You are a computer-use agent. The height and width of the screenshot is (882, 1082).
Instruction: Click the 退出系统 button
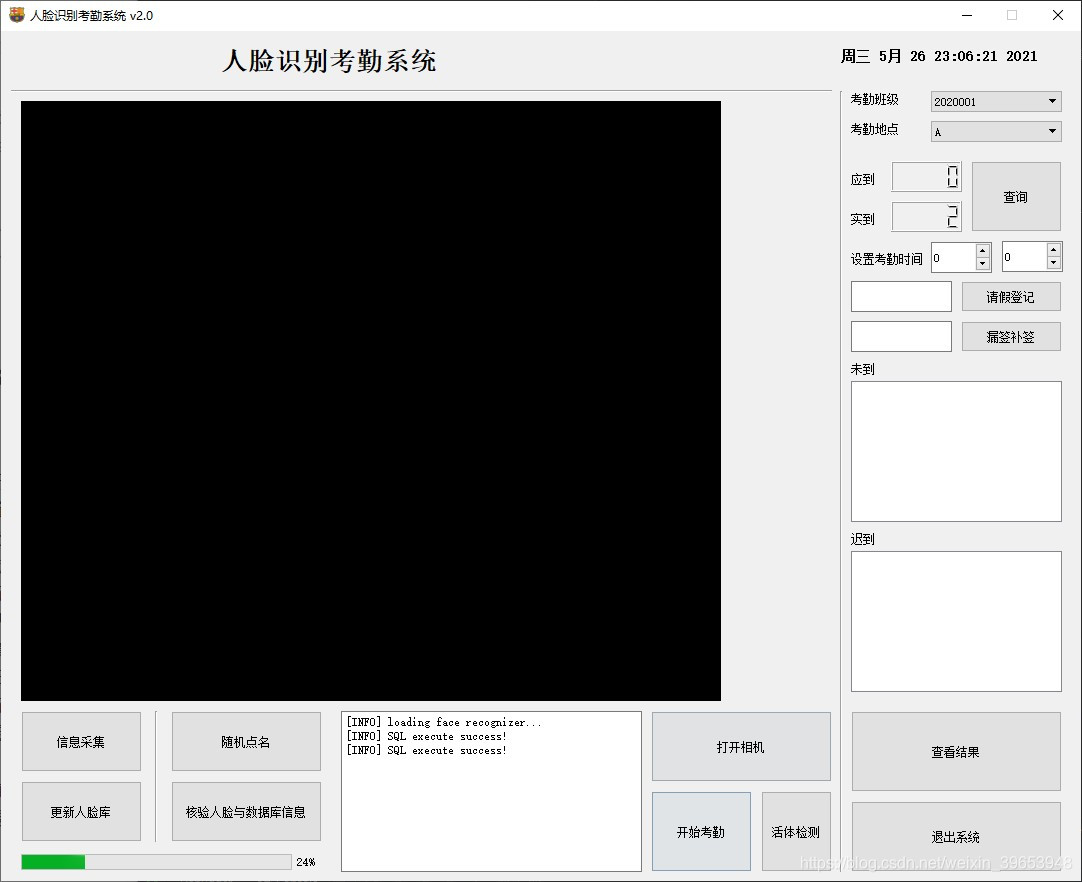pyautogui.click(x=956, y=836)
